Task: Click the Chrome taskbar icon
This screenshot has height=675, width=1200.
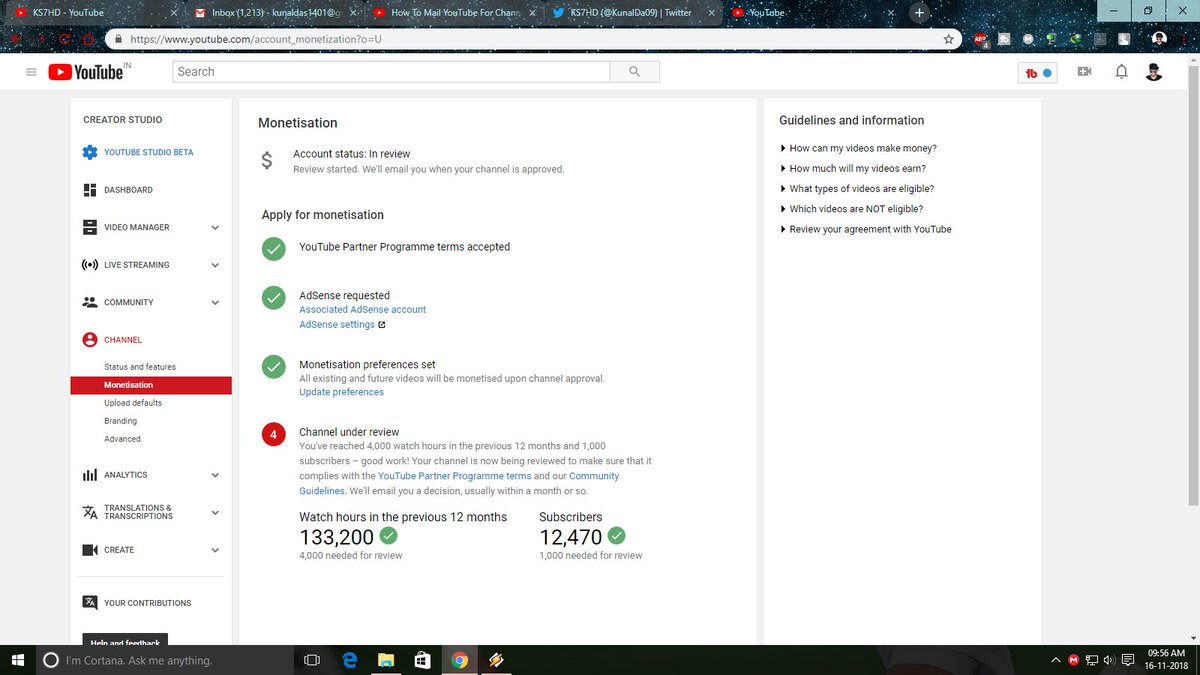Action: click(459, 660)
